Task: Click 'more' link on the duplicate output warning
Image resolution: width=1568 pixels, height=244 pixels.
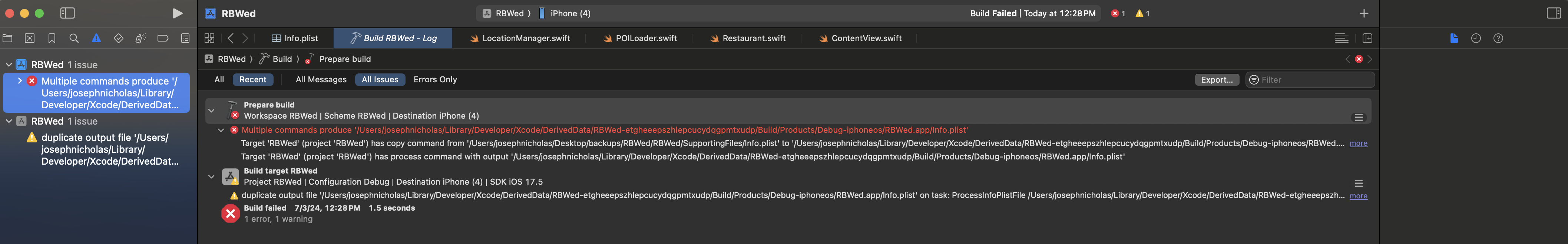Action: (x=1358, y=196)
